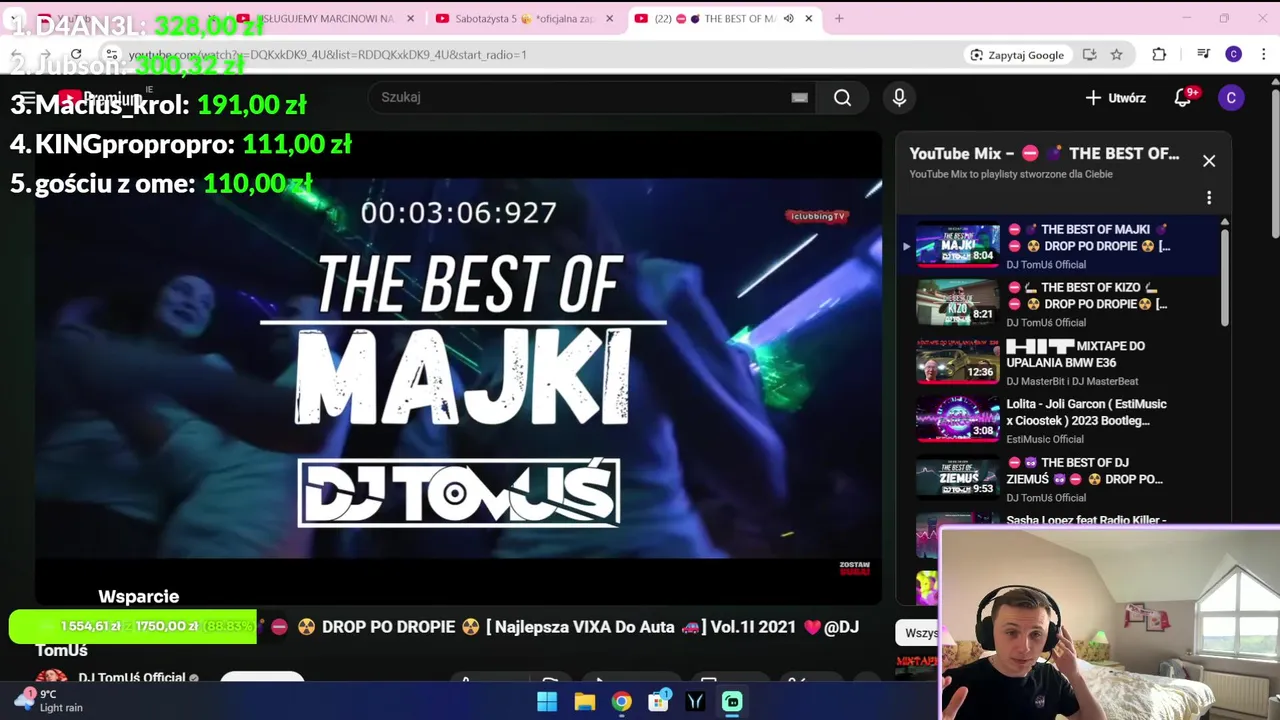Play 'MIXTAPE DO UPALANIA BMW E36' from playlist
The height and width of the screenshot is (720, 1280).
point(1077,354)
